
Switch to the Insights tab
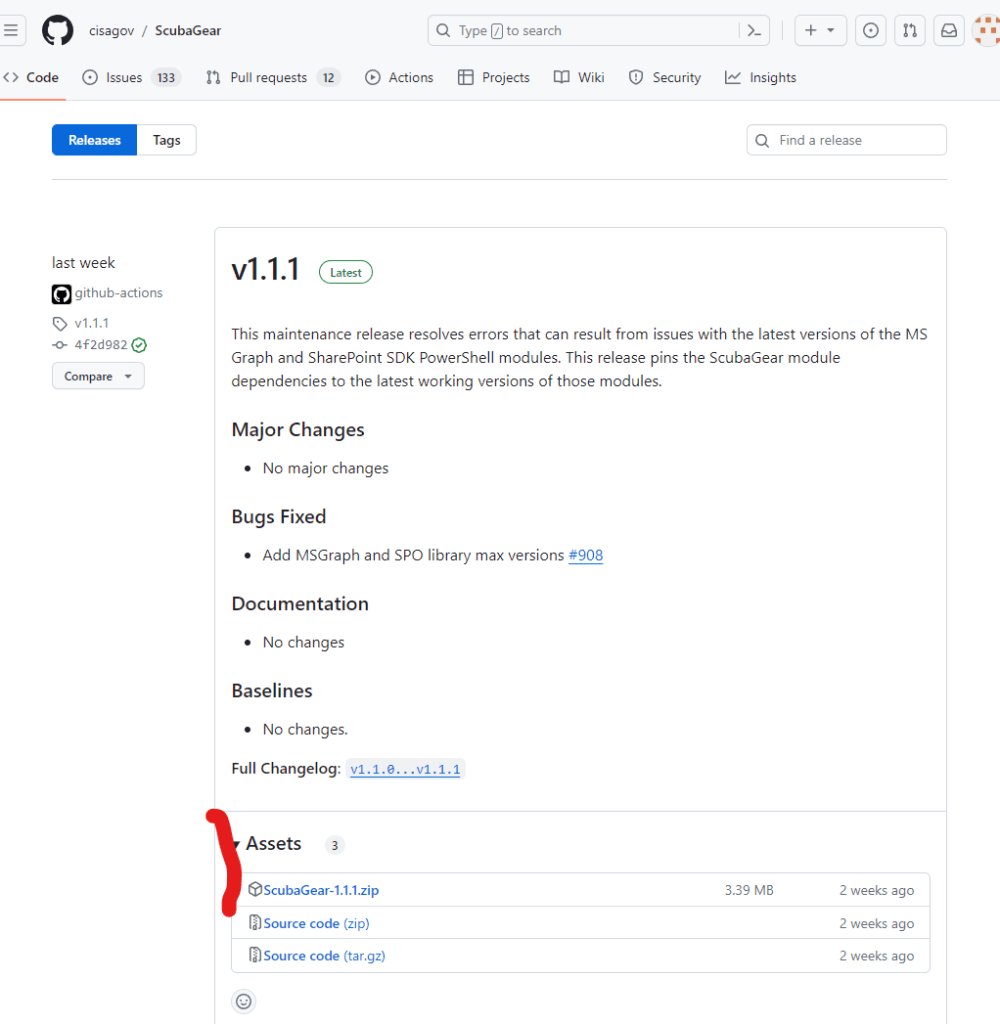(x=760, y=77)
